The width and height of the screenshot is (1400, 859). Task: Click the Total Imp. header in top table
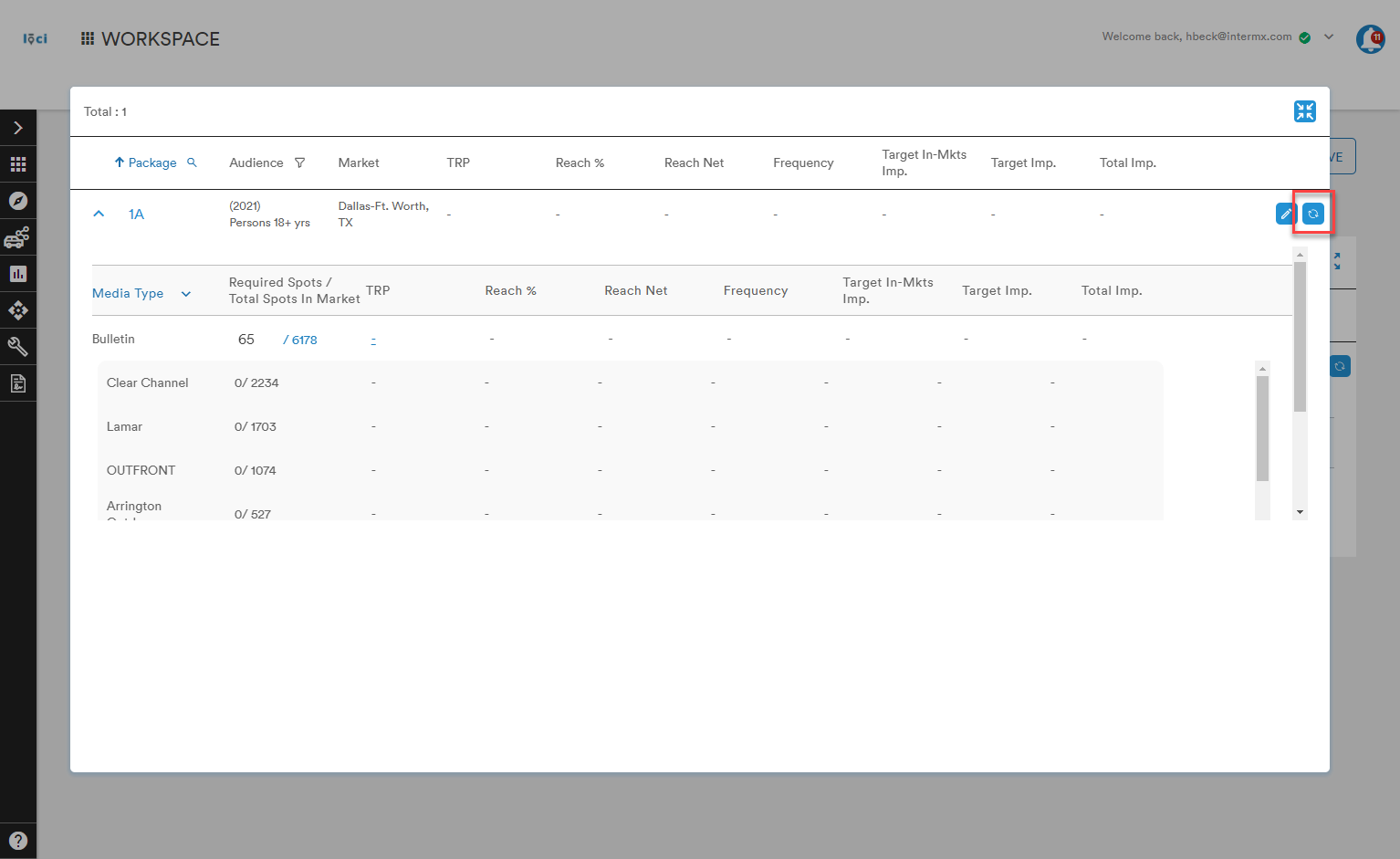point(1128,162)
